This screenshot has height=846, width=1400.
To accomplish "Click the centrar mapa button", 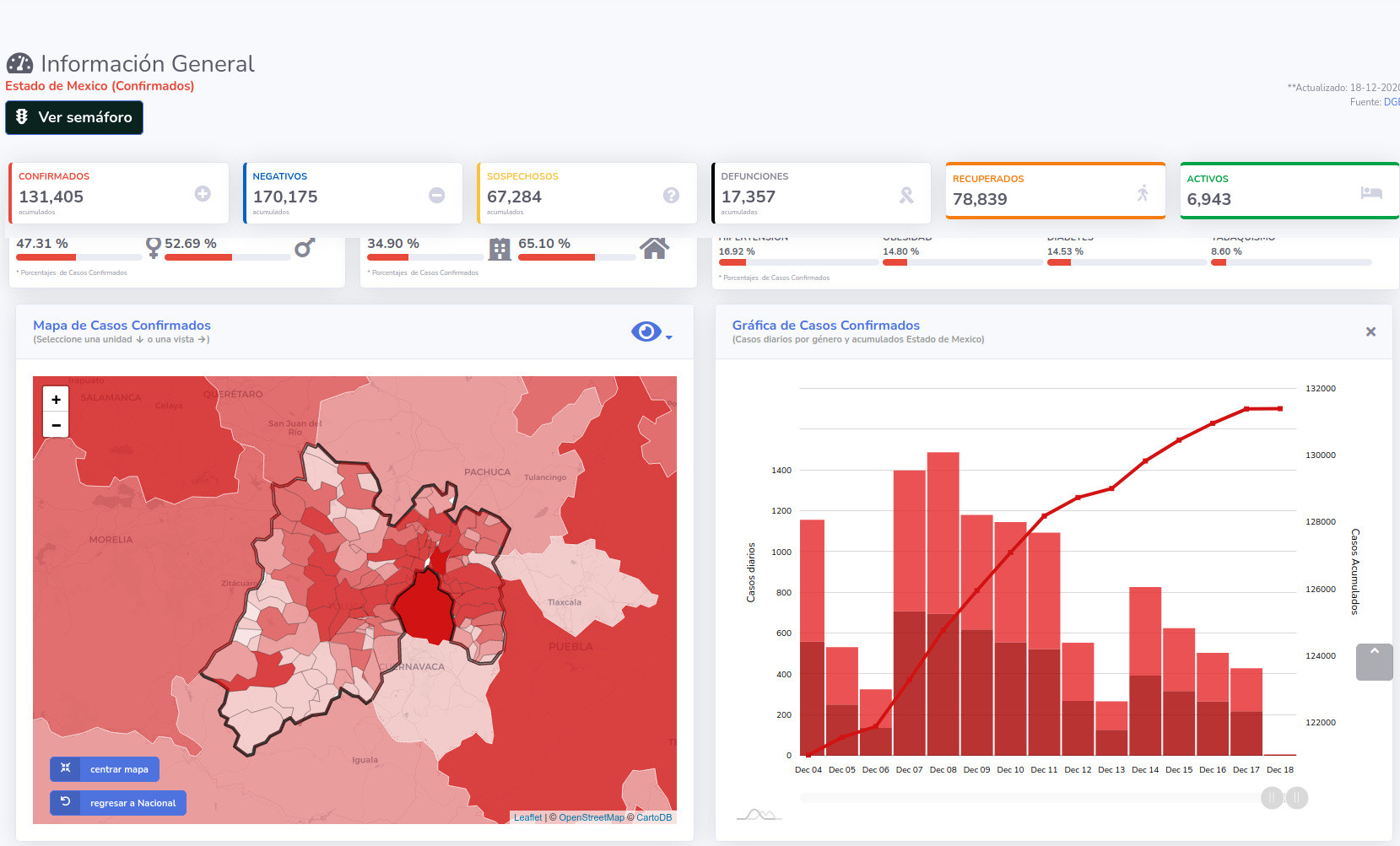I will point(105,769).
